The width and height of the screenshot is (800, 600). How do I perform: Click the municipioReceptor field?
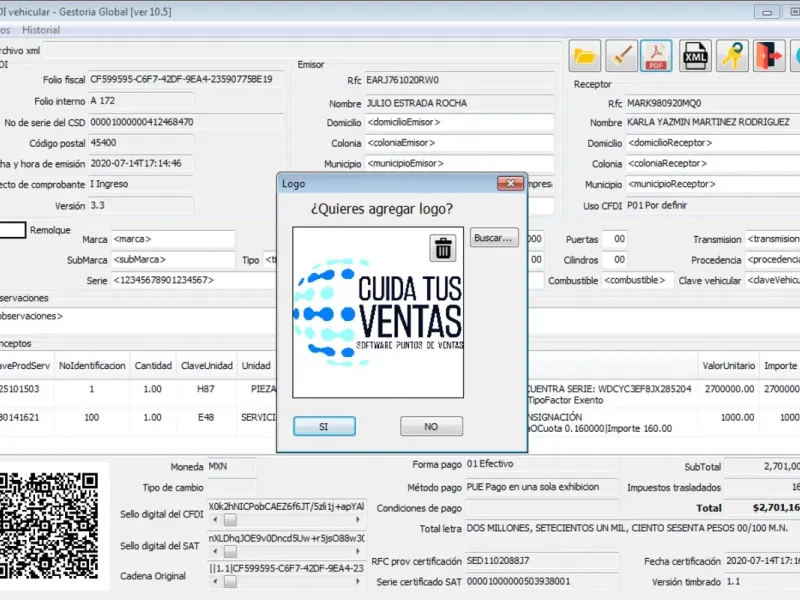[713, 184]
